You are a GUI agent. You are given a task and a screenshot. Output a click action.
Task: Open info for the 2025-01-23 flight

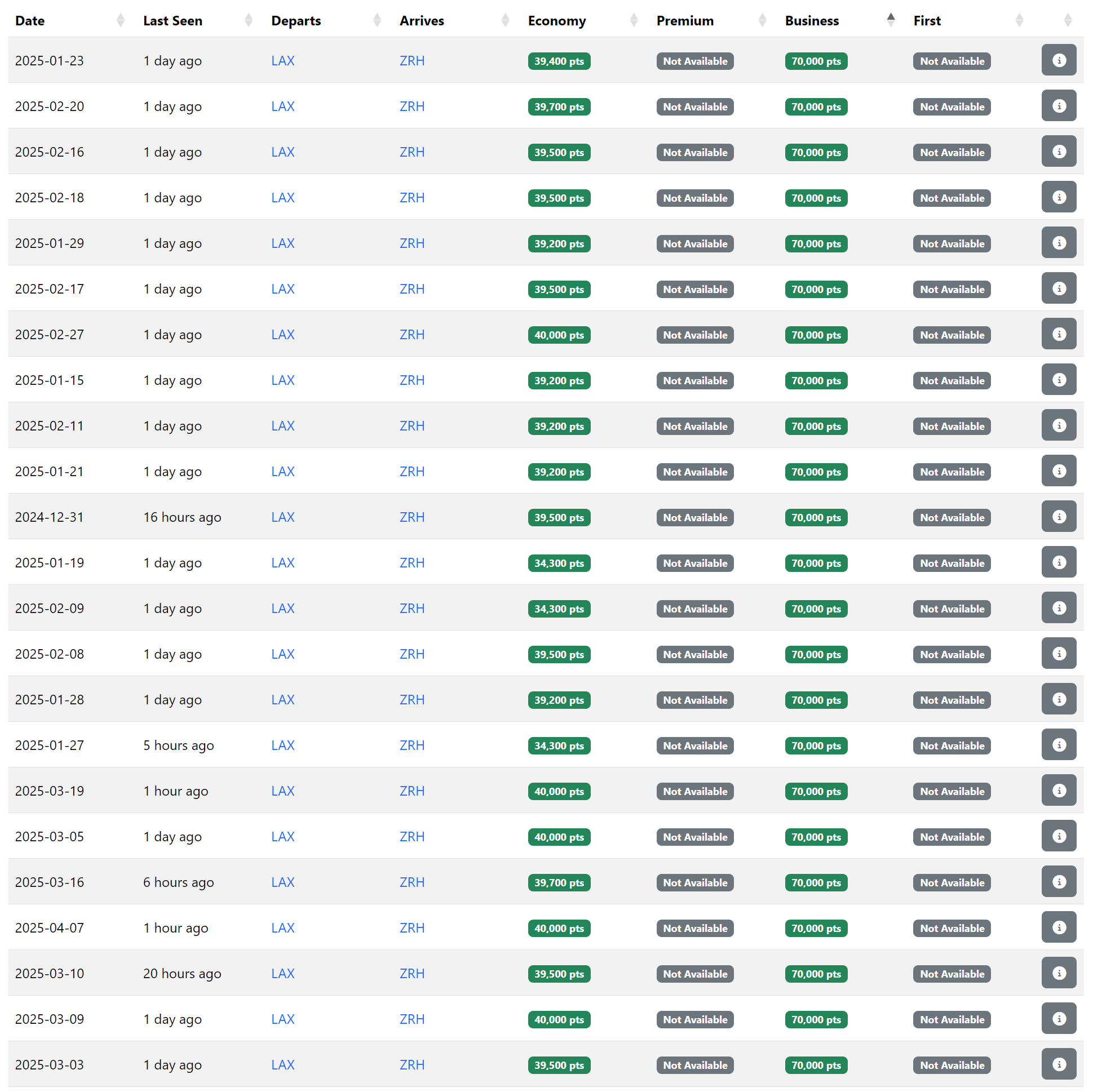coord(1059,60)
